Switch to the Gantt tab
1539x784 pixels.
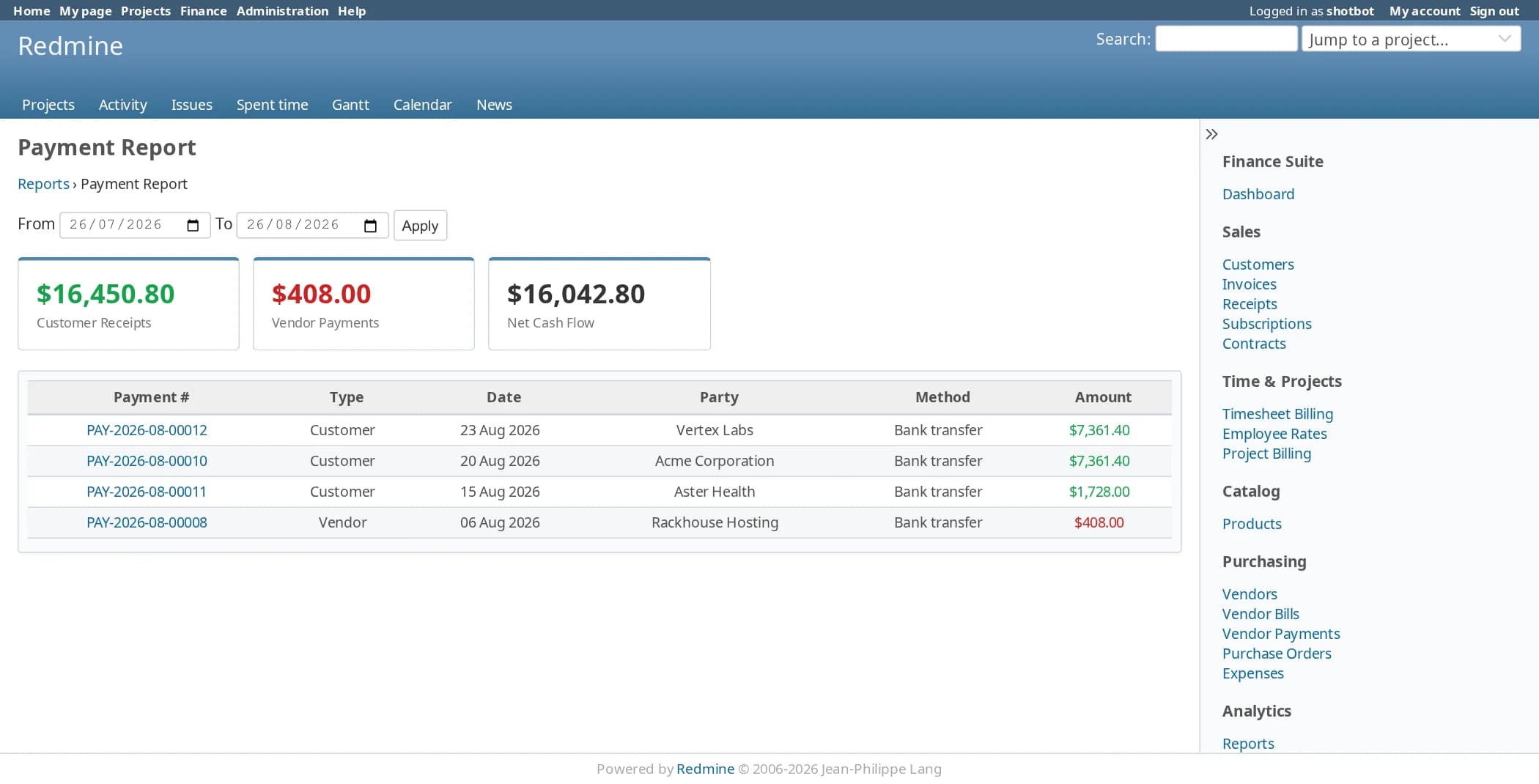tap(350, 105)
